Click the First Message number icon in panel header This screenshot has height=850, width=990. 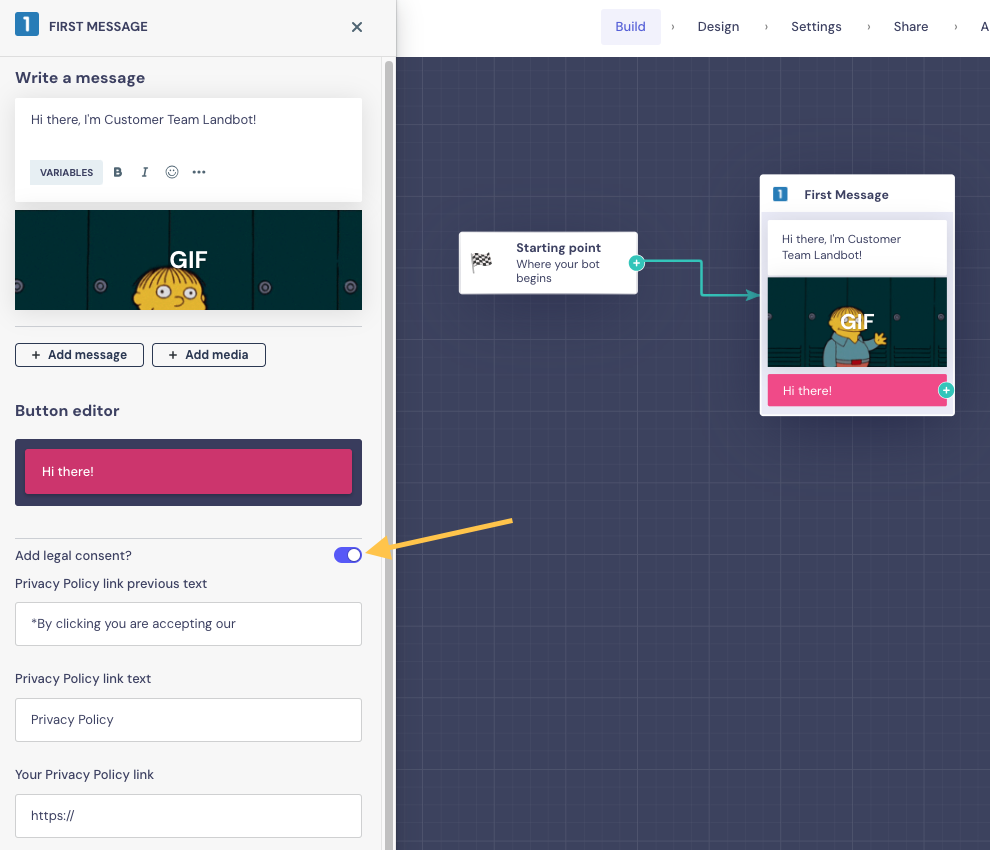[27, 25]
